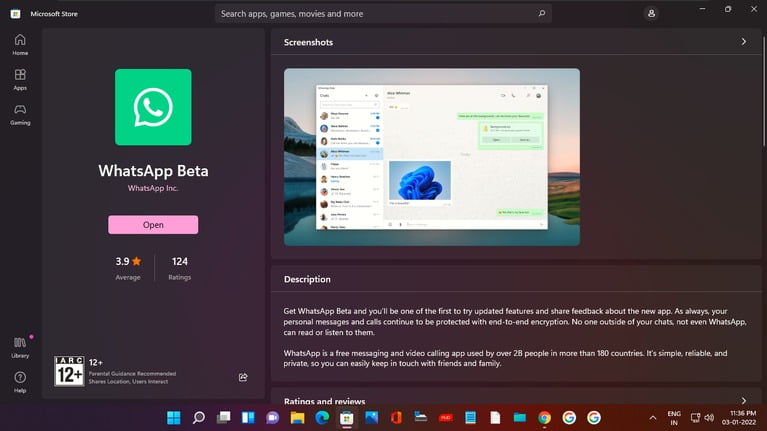767x431 pixels.
Task: Click the IARC 12+ rating badge
Action: [x=69, y=371]
